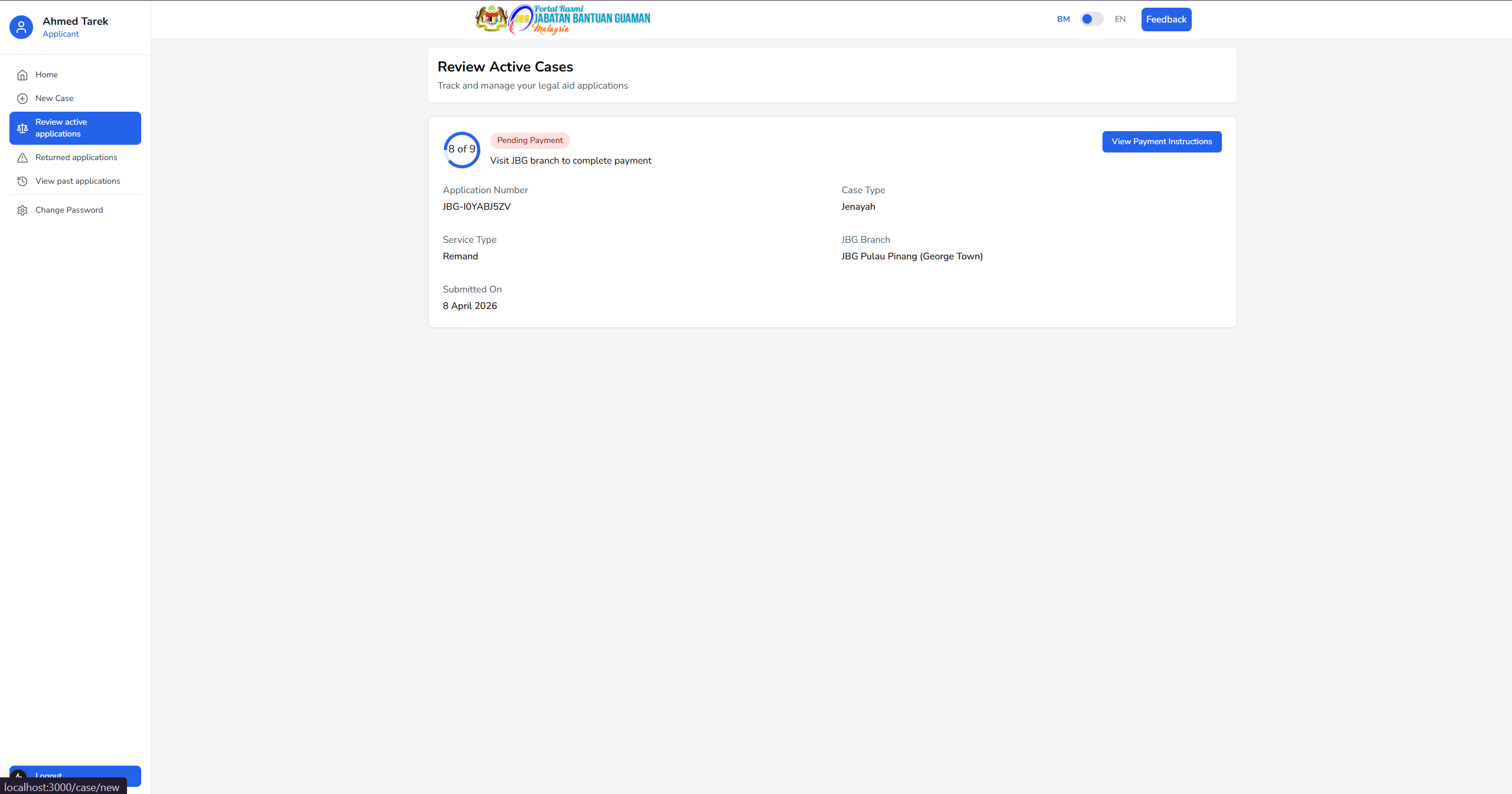The image size is (1512, 794).
Task: Click the New Case plus icon
Action: pyautogui.click(x=22, y=99)
